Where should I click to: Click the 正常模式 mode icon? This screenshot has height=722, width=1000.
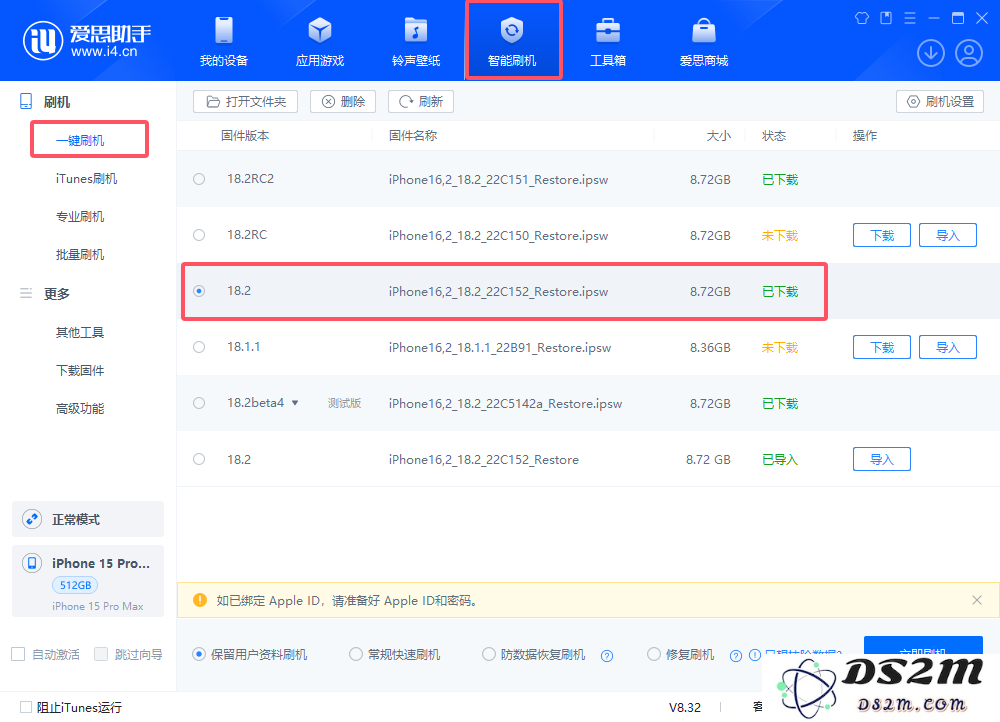pyautogui.click(x=32, y=519)
